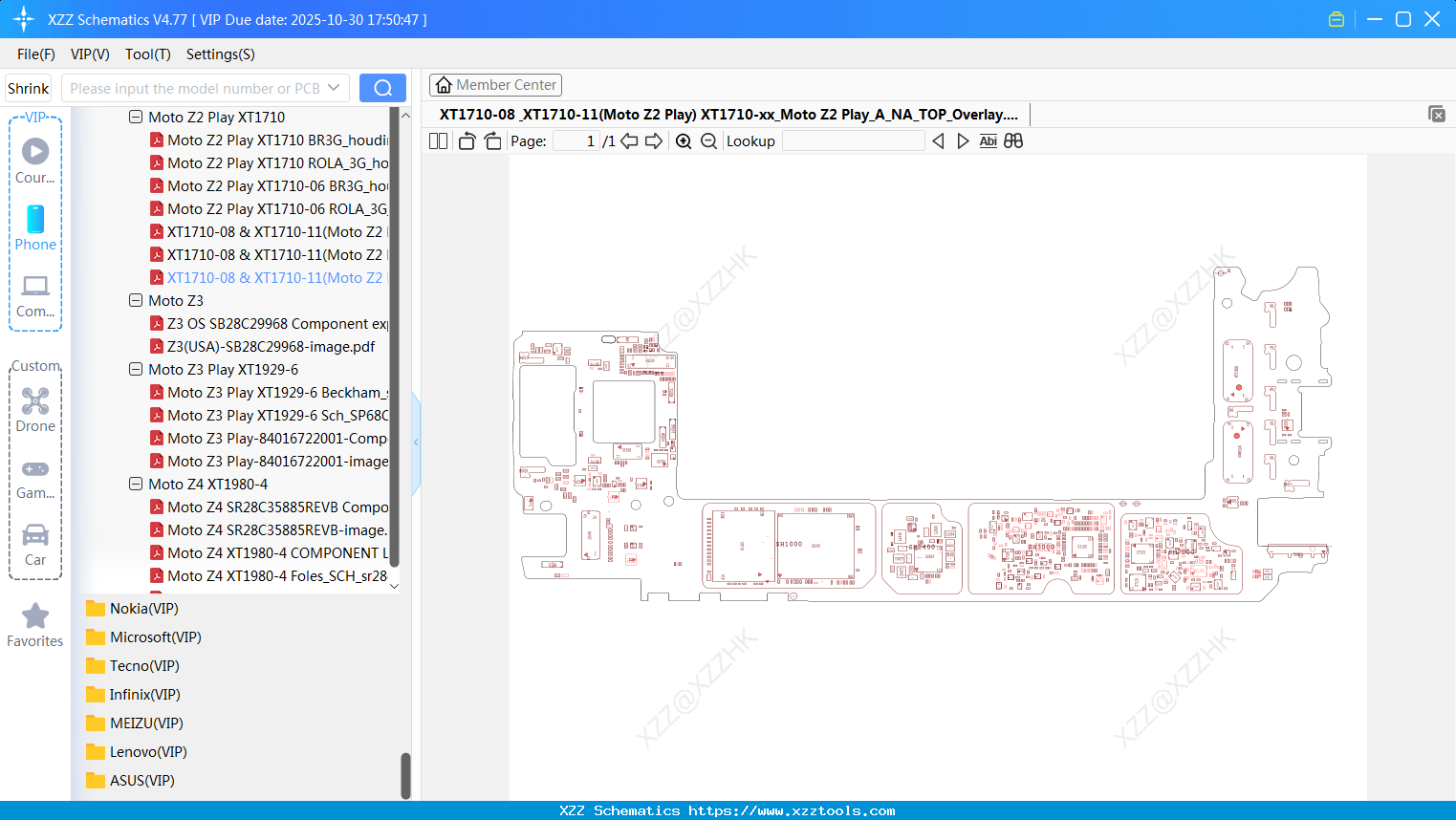Open the Settings(S) menu
The width and height of the screenshot is (1456, 820).
pos(221,54)
